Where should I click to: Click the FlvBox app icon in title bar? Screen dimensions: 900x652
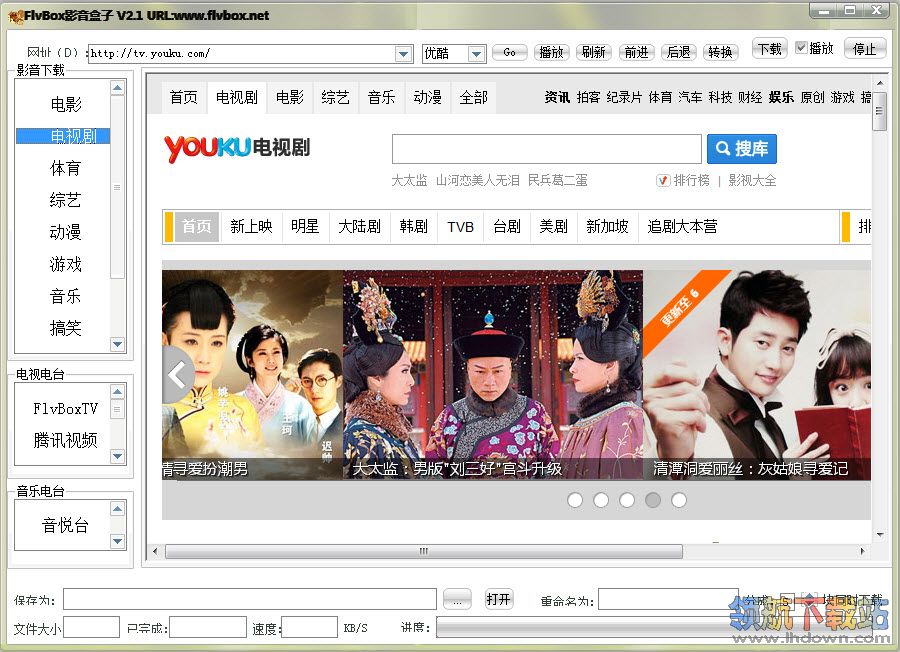tap(15, 15)
